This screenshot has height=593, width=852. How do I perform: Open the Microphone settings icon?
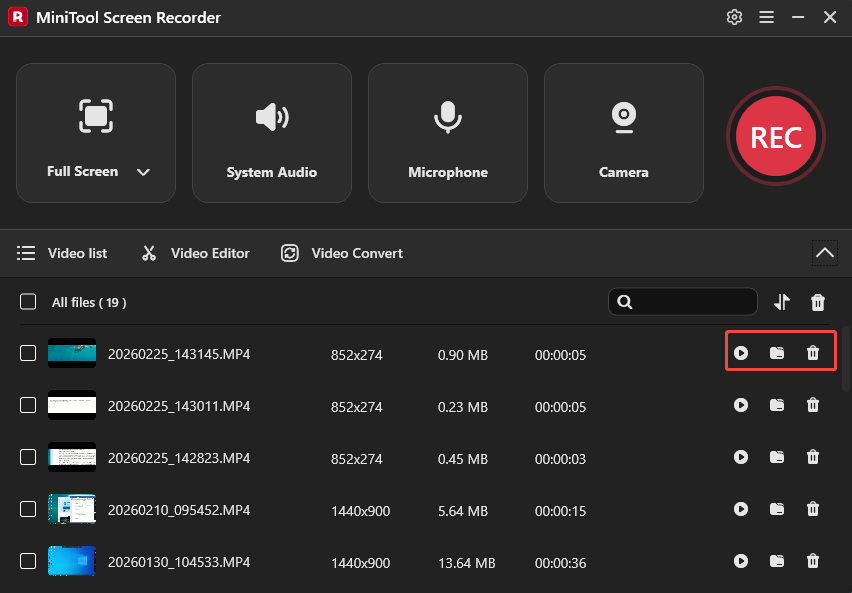point(447,117)
